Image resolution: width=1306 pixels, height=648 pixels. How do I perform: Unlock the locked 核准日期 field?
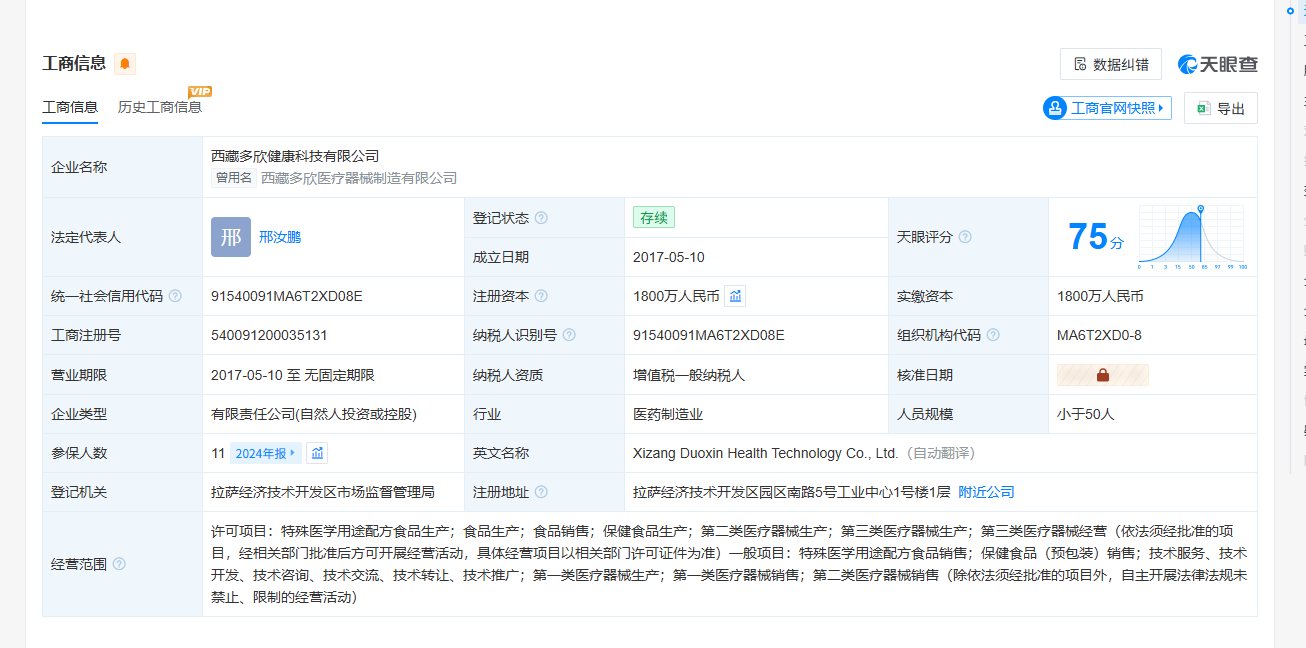tap(1103, 375)
